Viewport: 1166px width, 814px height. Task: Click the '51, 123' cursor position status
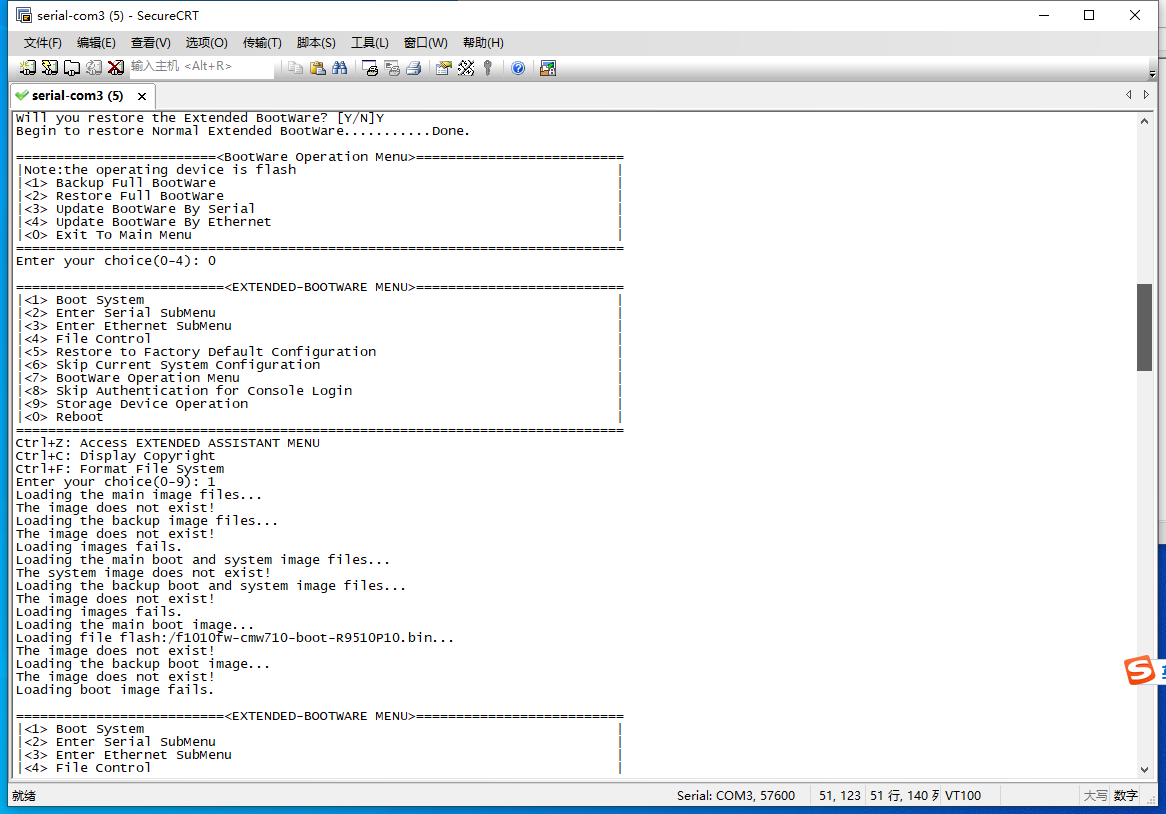pyautogui.click(x=840, y=795)
